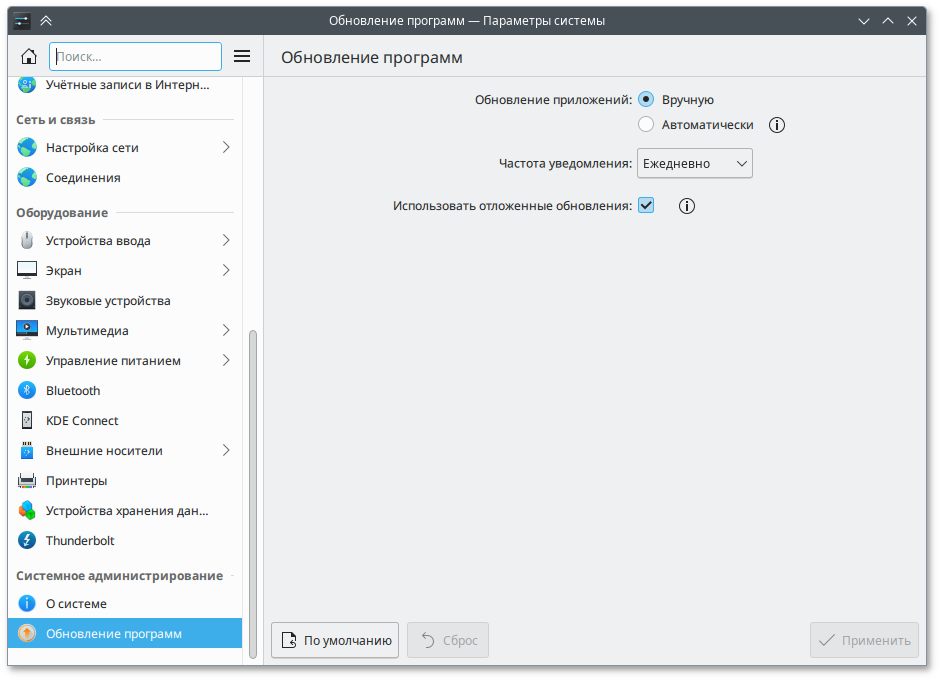Viewport: 940px width, 680px height.
Task: Click info icon beside deferred updates checkbox
Action: 686,206
